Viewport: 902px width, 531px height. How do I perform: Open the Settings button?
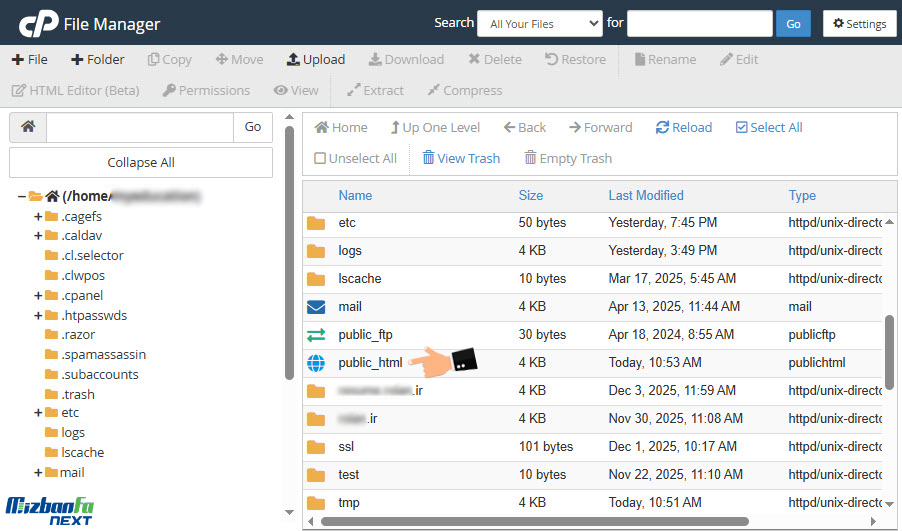click(859, 23)
